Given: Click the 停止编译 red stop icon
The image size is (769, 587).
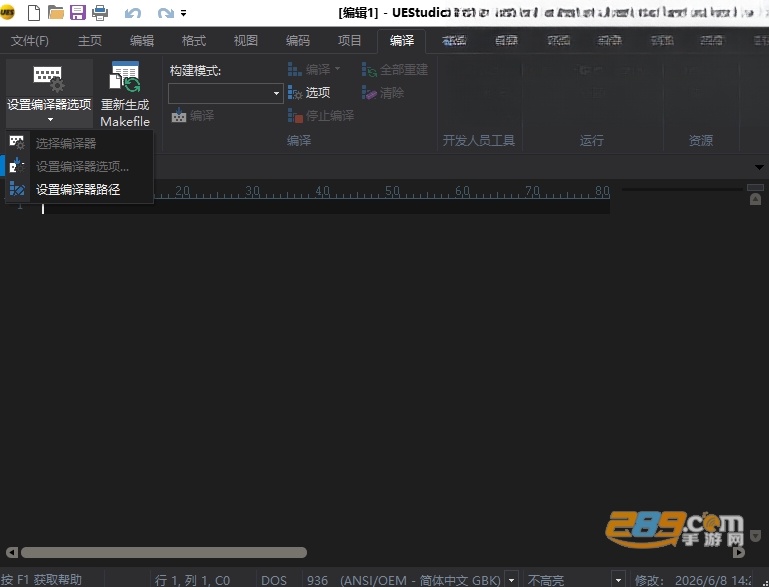Looking at the screenshot, I should 295,116.
